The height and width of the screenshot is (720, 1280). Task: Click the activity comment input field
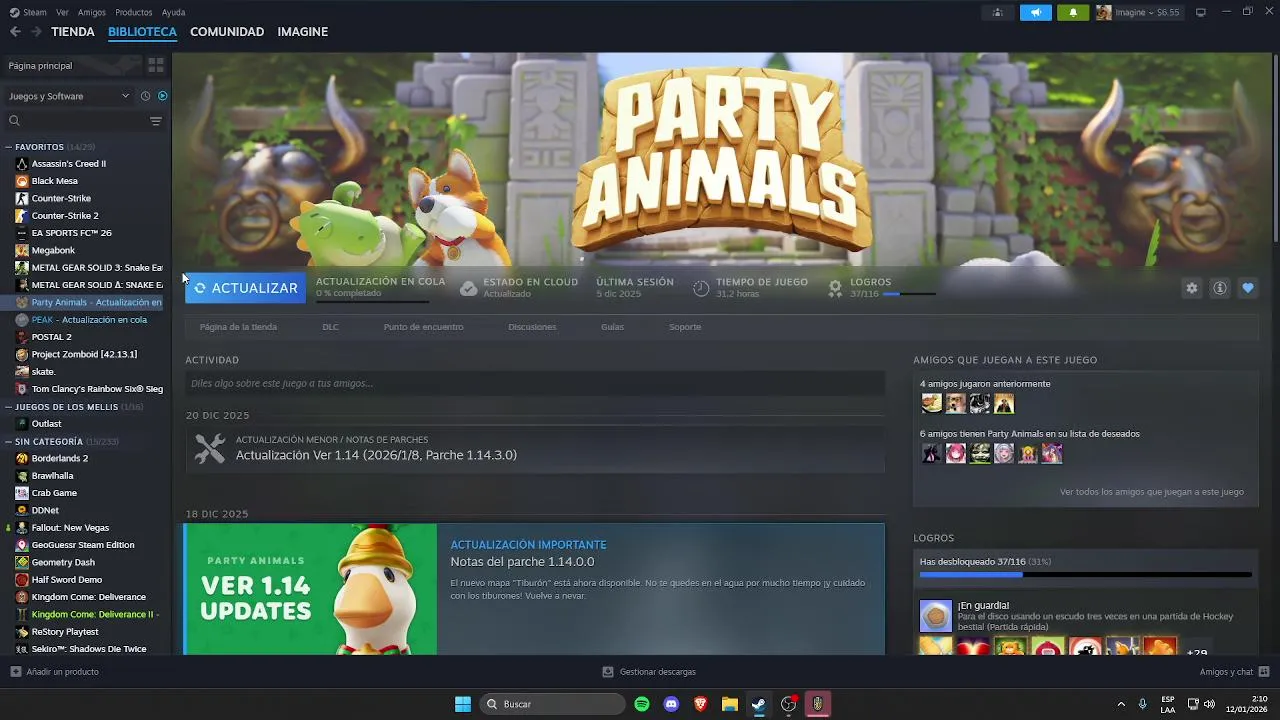(535, 383)
